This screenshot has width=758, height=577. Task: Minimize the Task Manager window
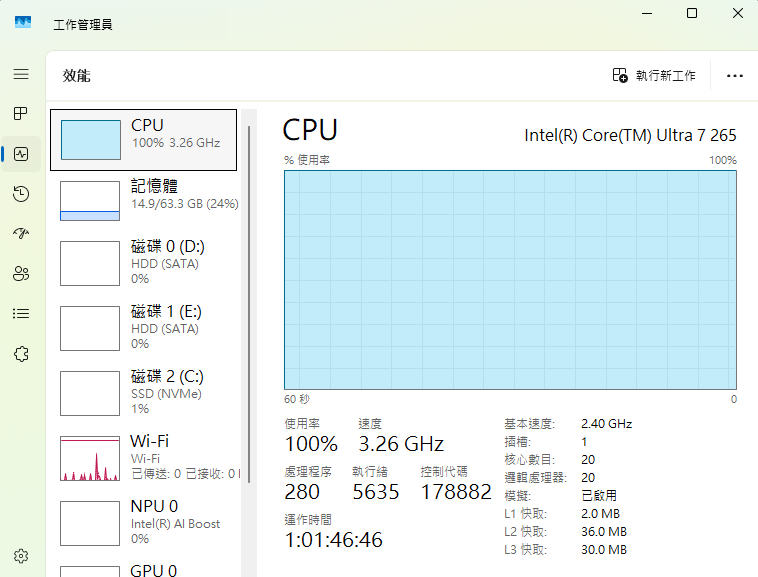[647, 13]
